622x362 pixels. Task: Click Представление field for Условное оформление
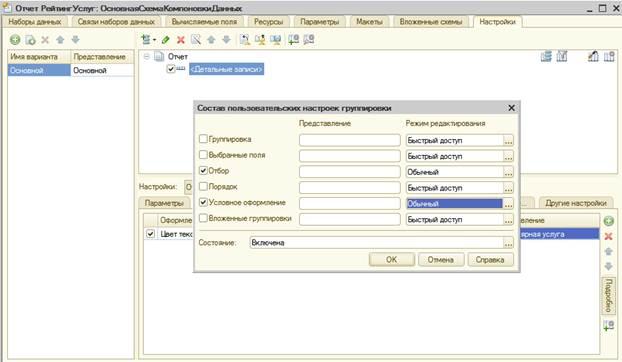click(349, 204)
